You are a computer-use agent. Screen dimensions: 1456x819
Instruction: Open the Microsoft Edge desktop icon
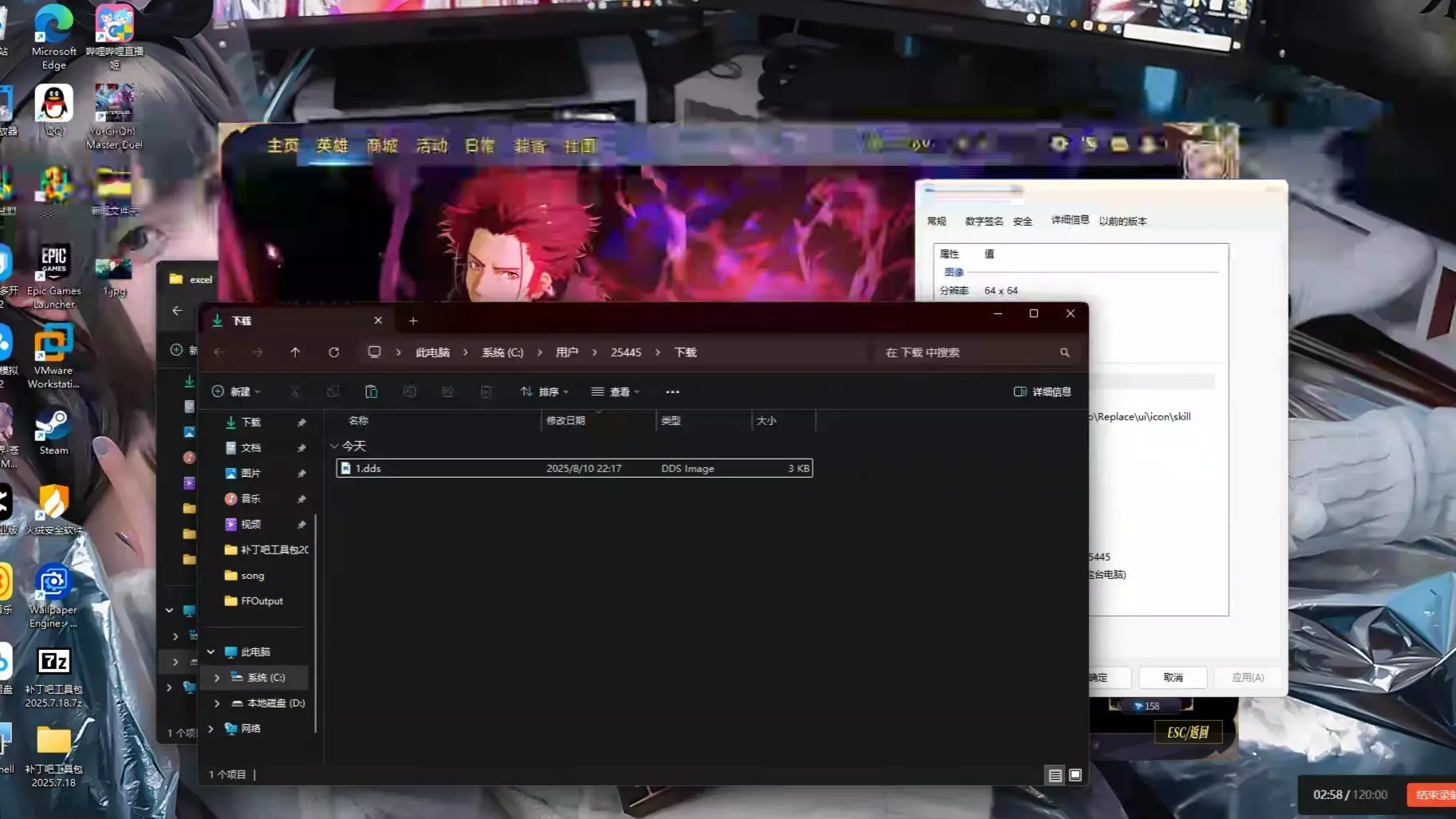(x=53, y=37)
